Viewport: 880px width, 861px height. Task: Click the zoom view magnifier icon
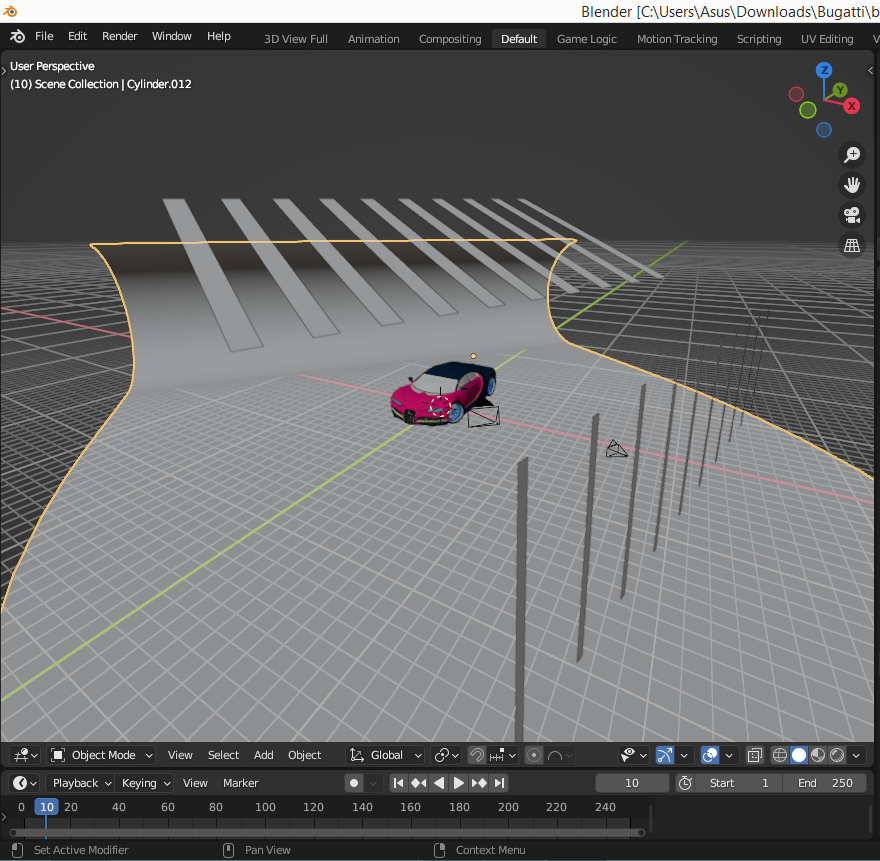pos(852,154)
